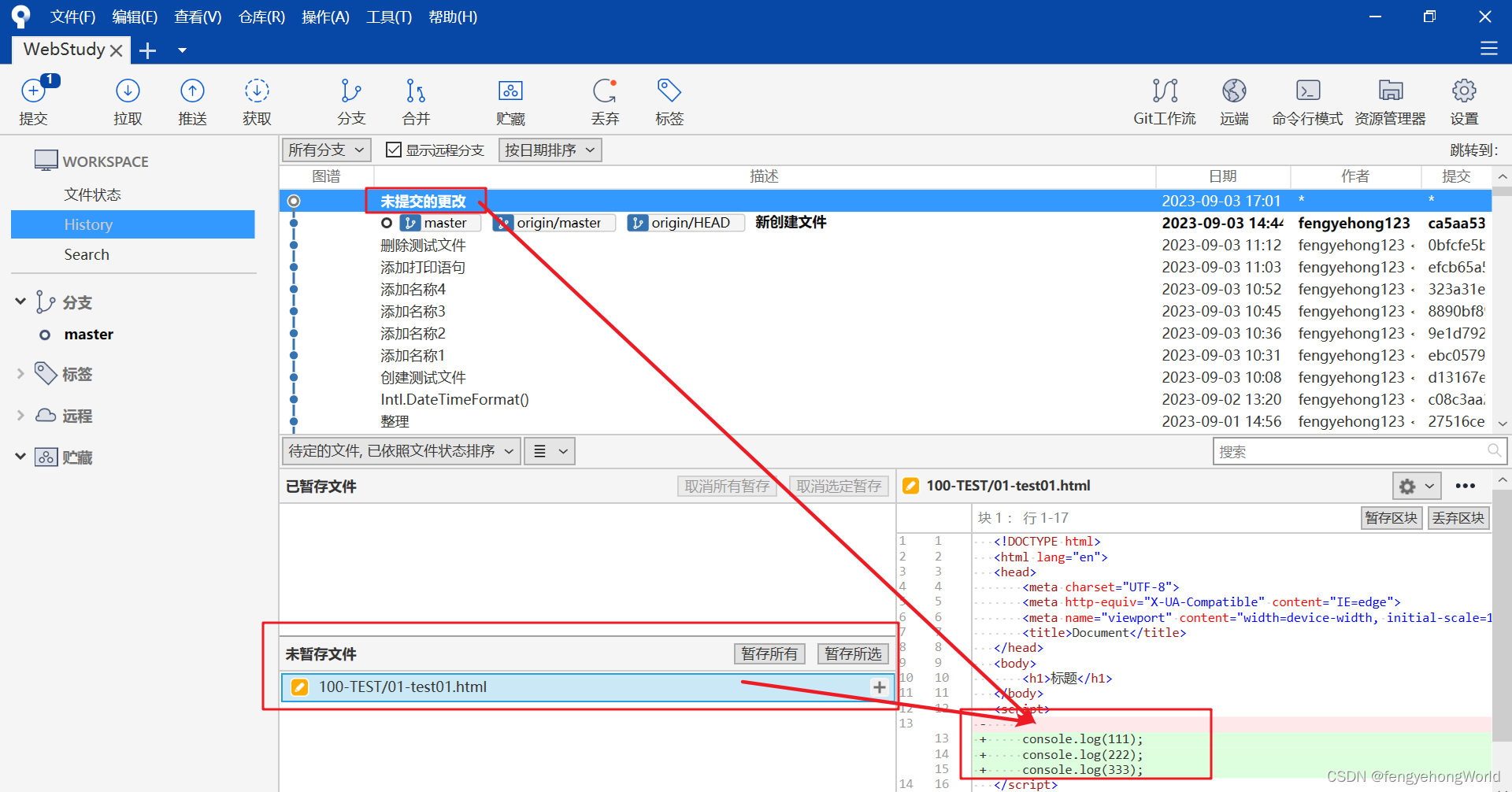This screenshot has height=792, width=1512.
Task: Expand the Remotes (远程) section
Action: [x=20, y=415]
